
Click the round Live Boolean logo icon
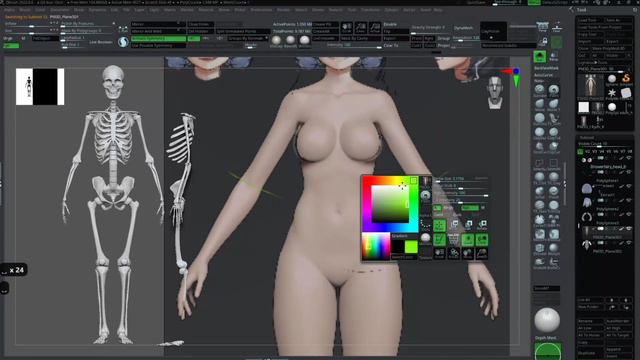[123, 42]
